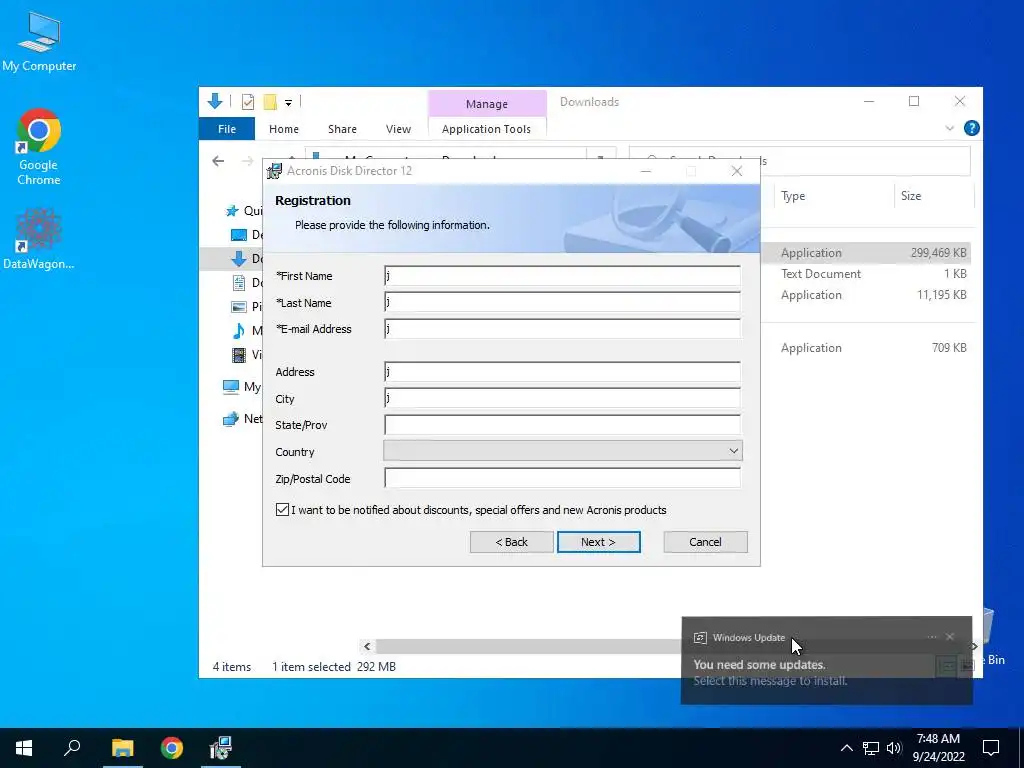Open the File tab in Explorer
This screenshot has width=1024, height=768.
click(227, 129)
